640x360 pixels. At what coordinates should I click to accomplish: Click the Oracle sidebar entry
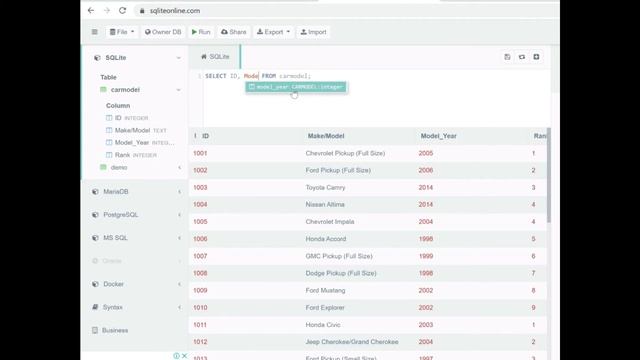pyautogui.click(x=112, y=261)
